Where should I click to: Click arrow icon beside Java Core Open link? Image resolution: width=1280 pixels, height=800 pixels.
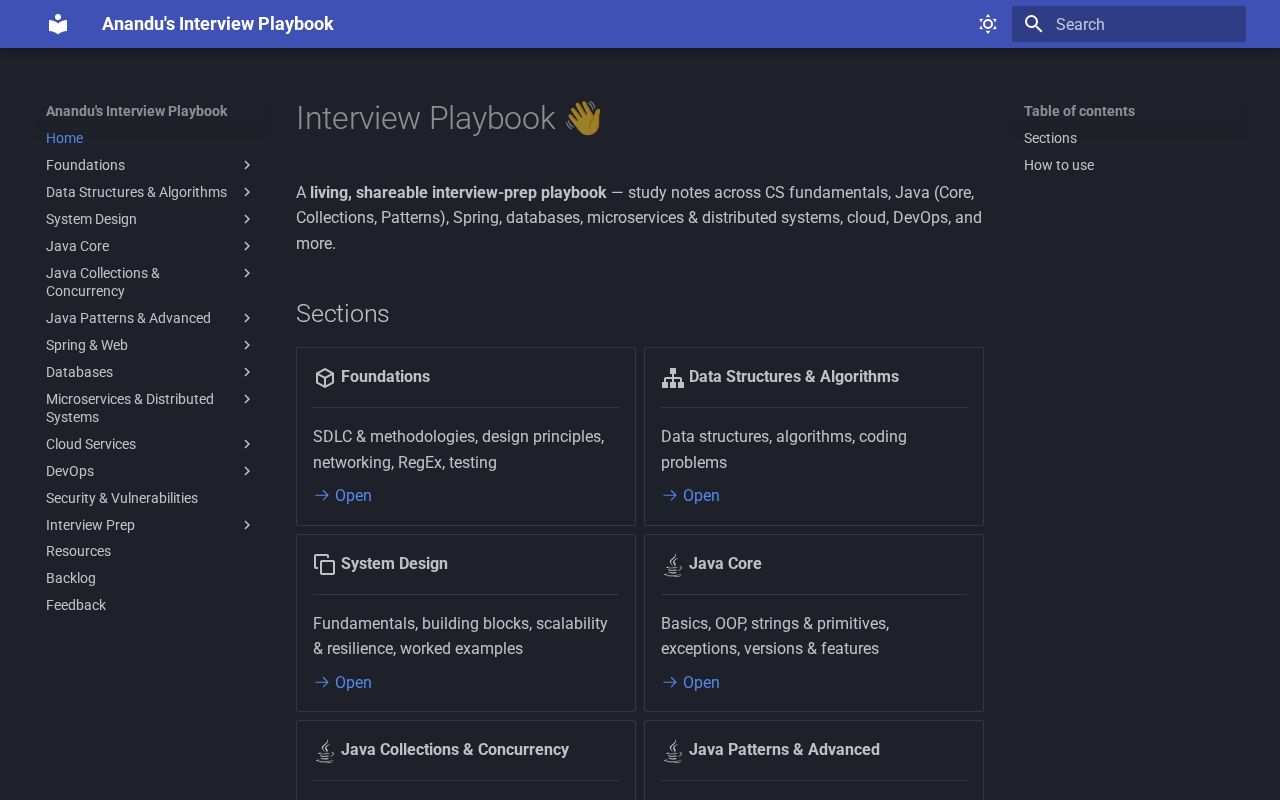coord(670,682)
